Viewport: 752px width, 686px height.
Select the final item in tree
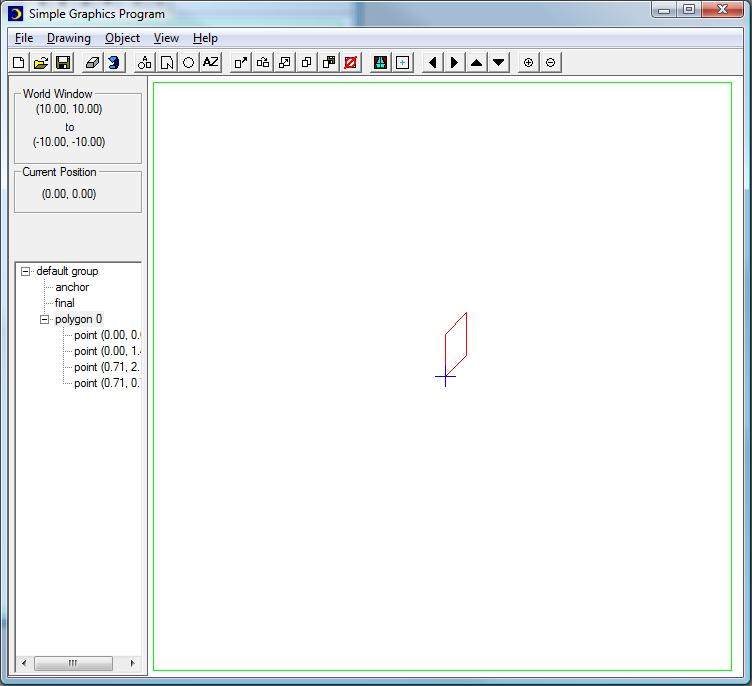point(65,303)
